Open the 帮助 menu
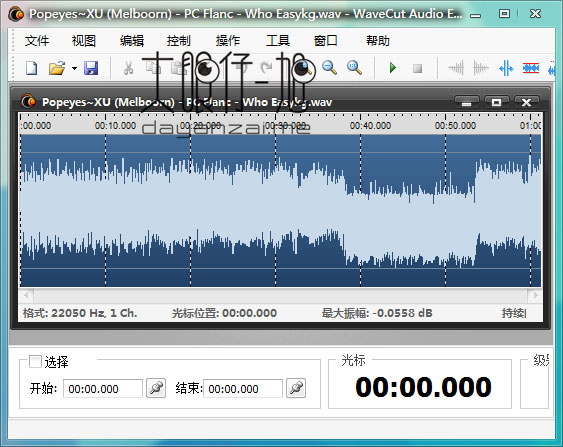This screenshot has width=563, height=447. [378, 41]
